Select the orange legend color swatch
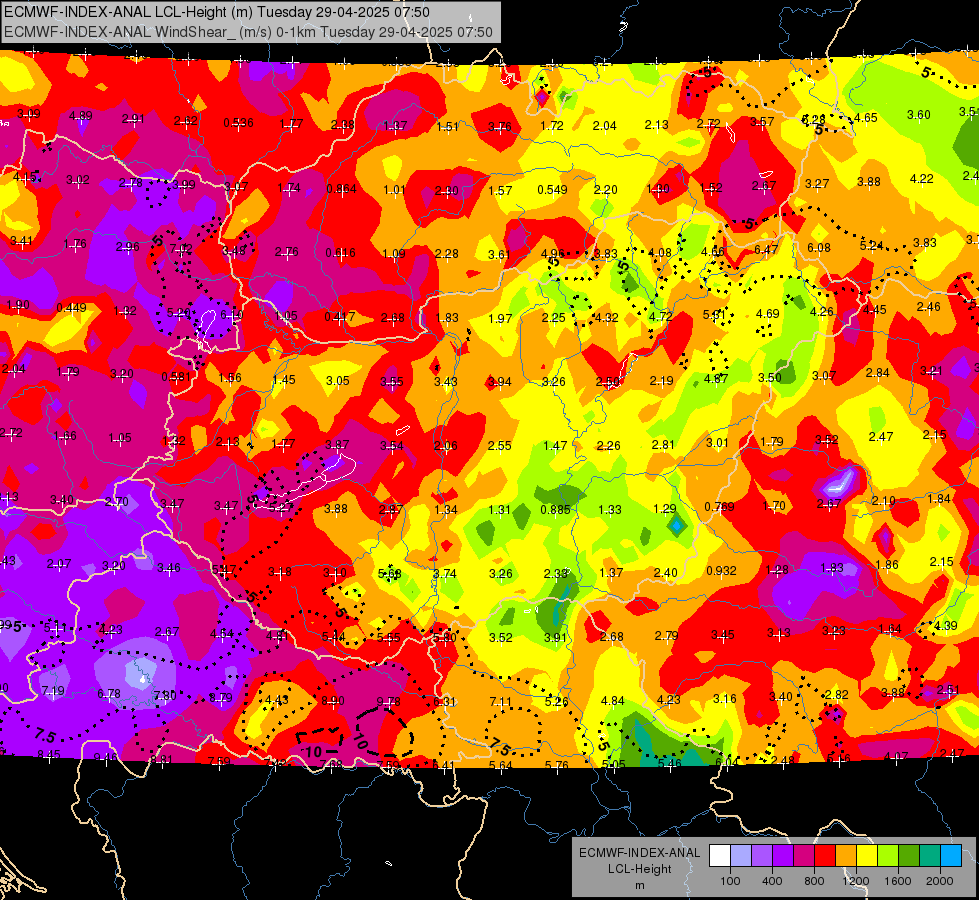The height and width of the screenshot is (900, 979). 846,856
